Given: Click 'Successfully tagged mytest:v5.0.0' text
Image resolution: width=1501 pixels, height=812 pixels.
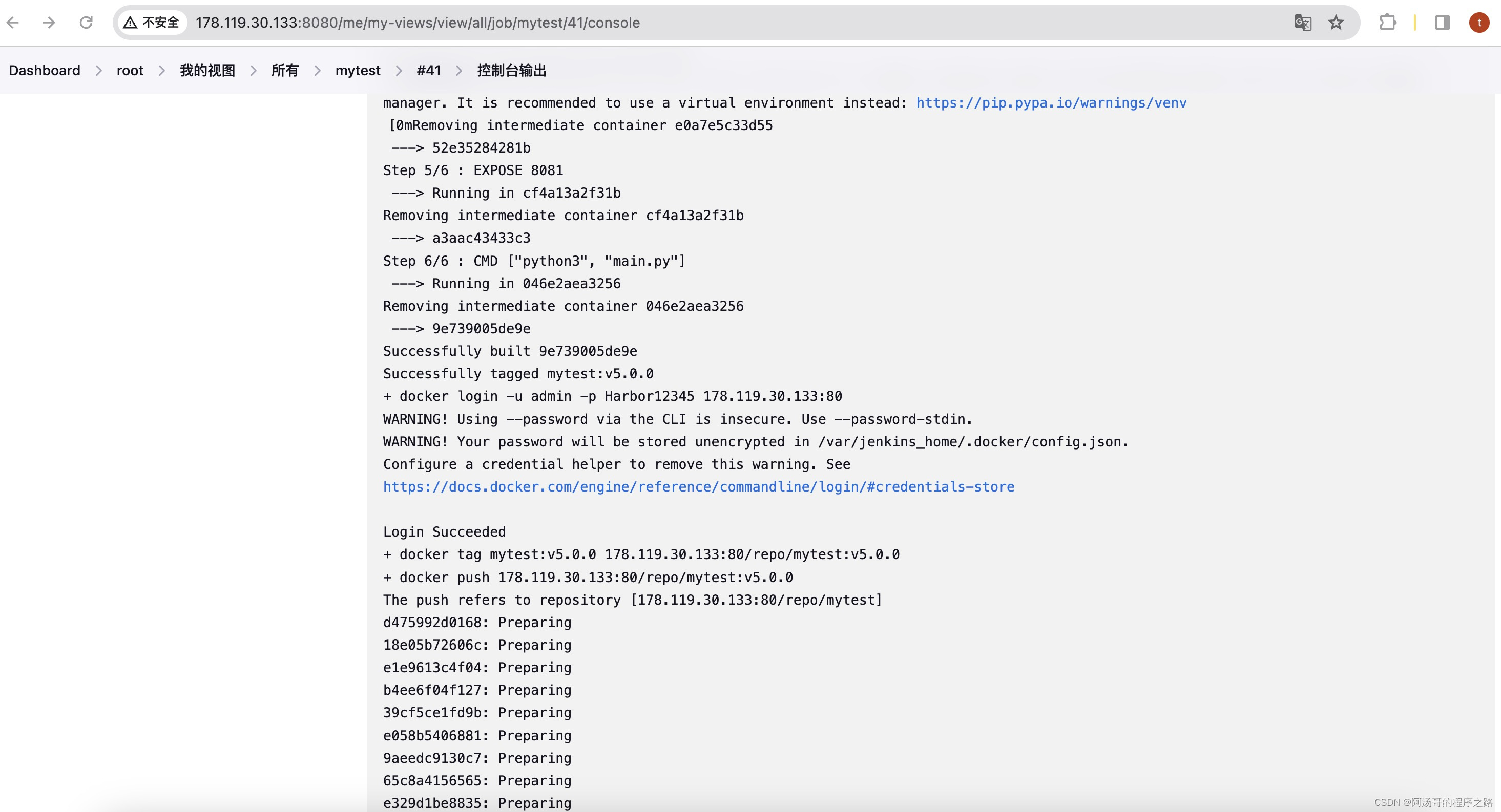Looking at the screenshot, I should [518, 373].
